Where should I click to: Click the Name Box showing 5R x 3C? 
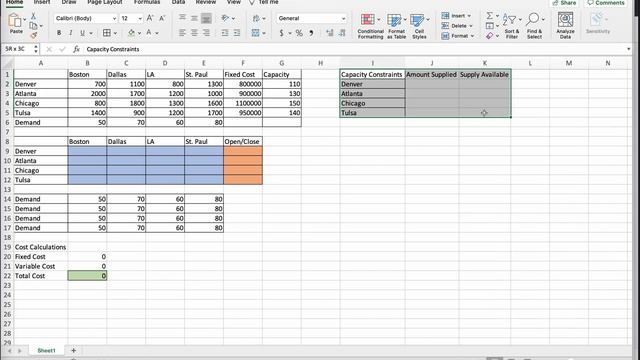click(20, 49)
